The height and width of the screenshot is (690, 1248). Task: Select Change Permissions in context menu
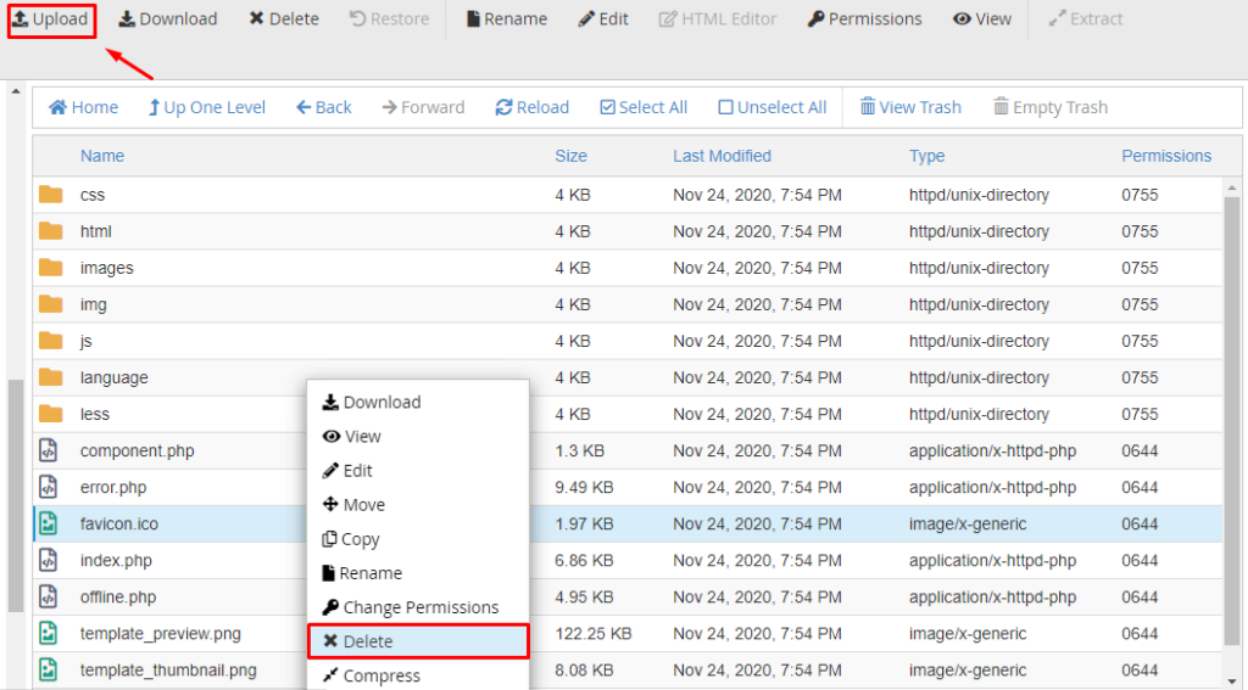(x=410, y=607)
